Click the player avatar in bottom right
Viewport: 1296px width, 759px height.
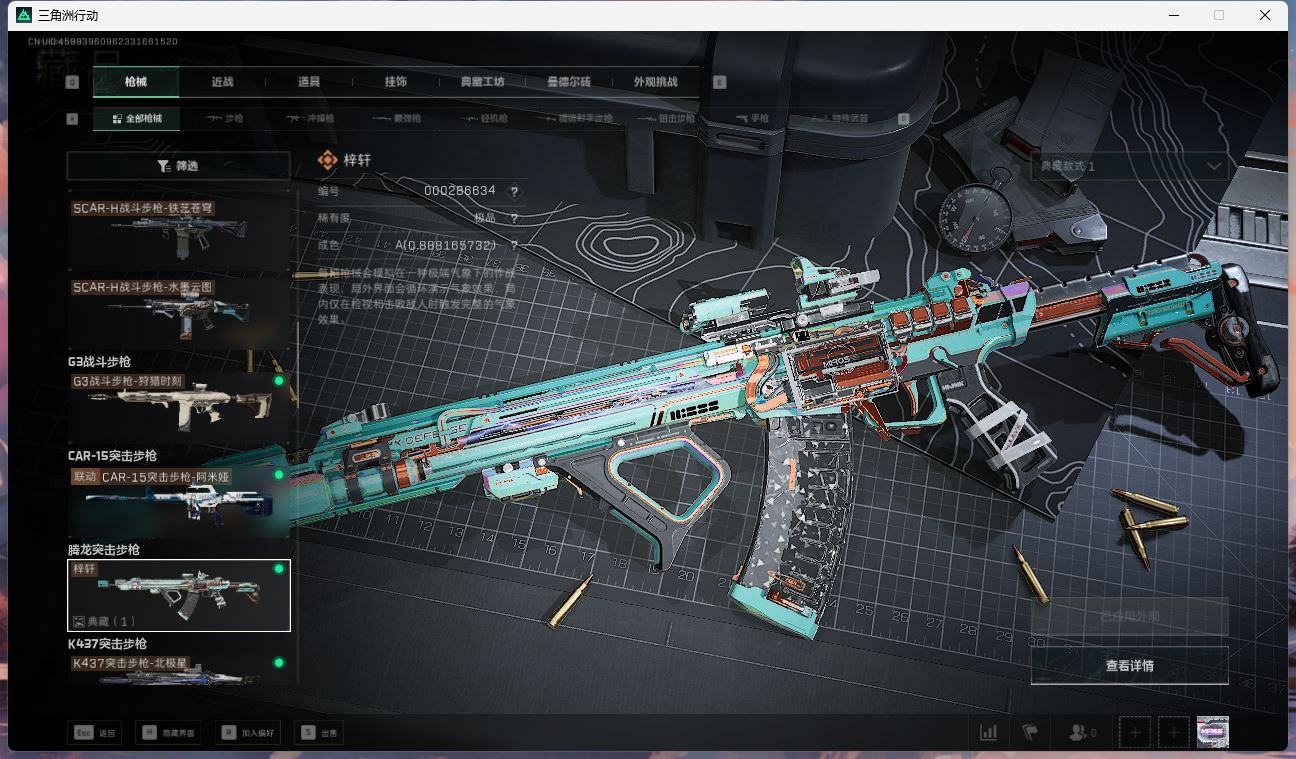(1212, 733)
